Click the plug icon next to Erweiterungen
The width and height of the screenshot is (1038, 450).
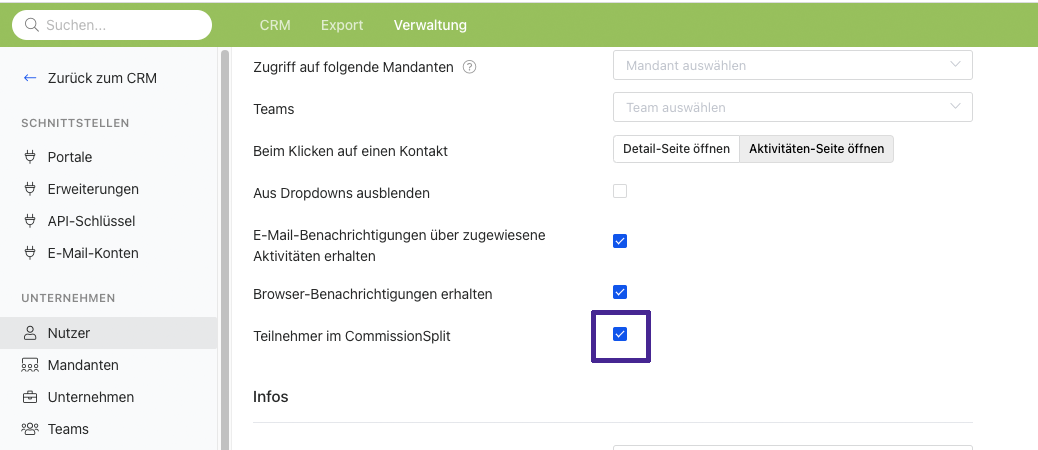(30, 189)
